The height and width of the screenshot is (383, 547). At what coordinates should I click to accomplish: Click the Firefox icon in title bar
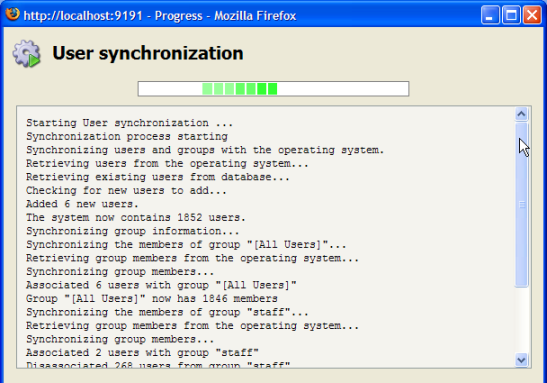[x=13, y=15]
